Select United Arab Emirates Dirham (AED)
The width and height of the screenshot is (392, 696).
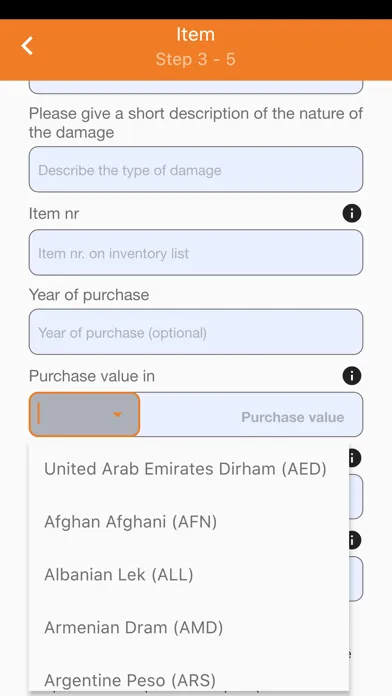(186, 469)
